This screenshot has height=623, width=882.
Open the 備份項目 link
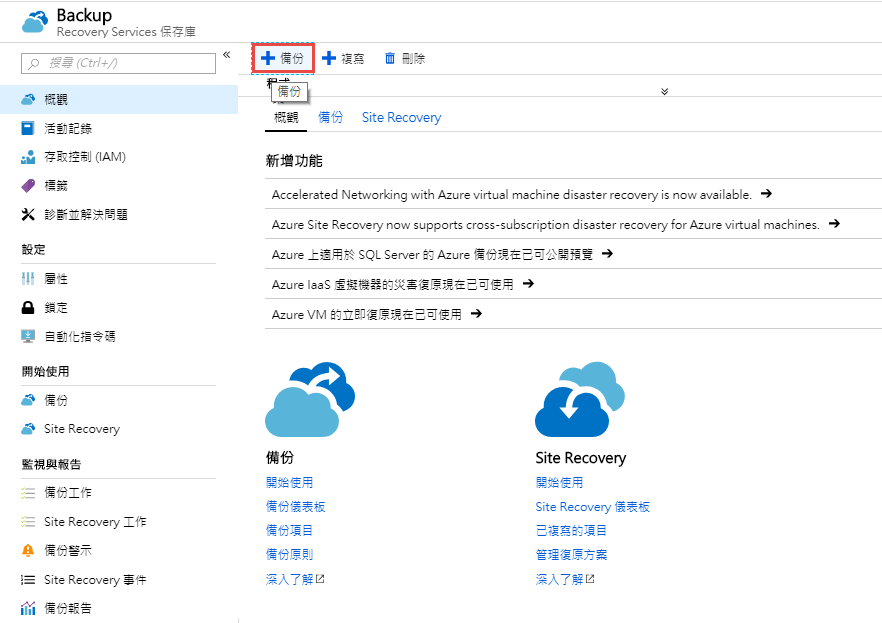[x=289, y=530]
